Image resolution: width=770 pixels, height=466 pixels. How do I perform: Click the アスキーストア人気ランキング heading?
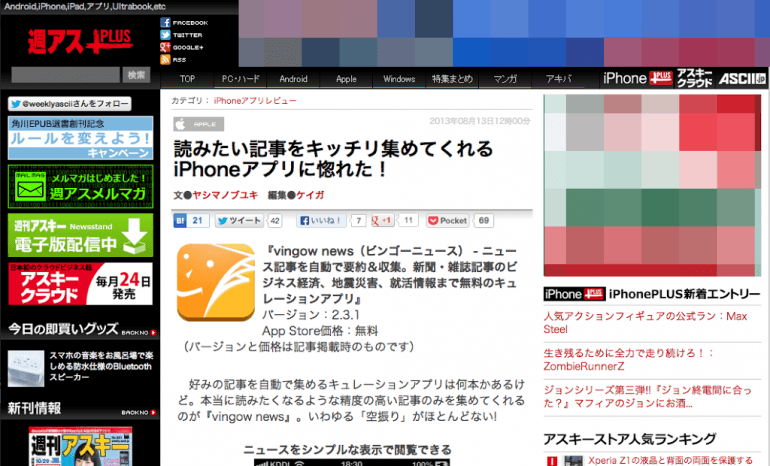click(630, 439)
